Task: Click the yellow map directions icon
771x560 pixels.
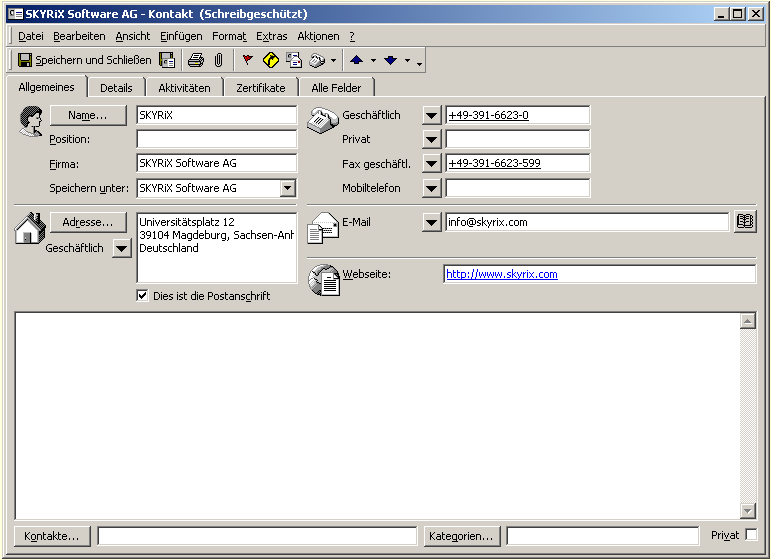Action: click(270, 60)
